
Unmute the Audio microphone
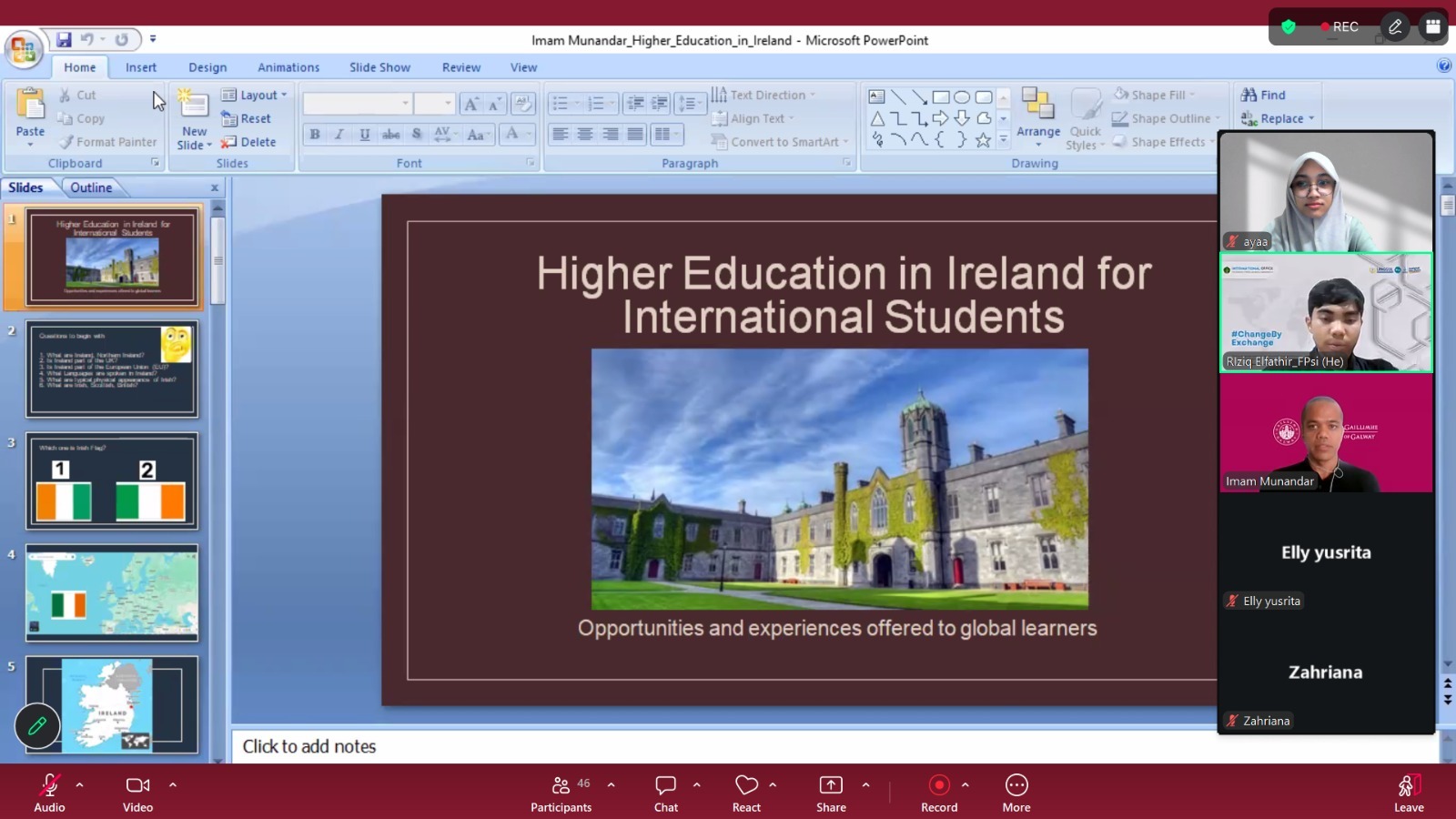[49, 784]
